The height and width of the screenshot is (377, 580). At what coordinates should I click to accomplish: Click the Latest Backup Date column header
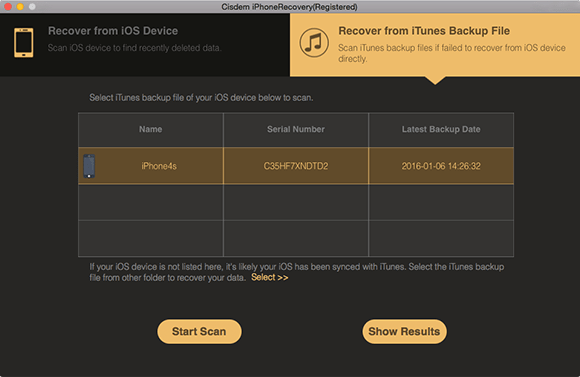coord(441,129)
